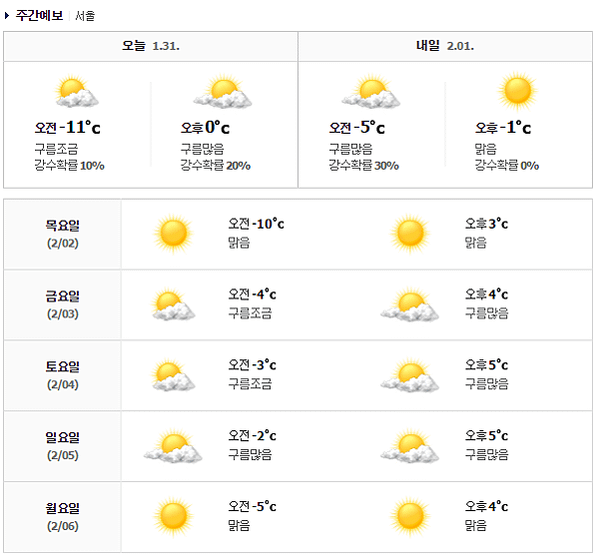The height and width of the screenshot is (560, 599).
Task: Select the 내일 2.01. header
Action: click(445, 46)
